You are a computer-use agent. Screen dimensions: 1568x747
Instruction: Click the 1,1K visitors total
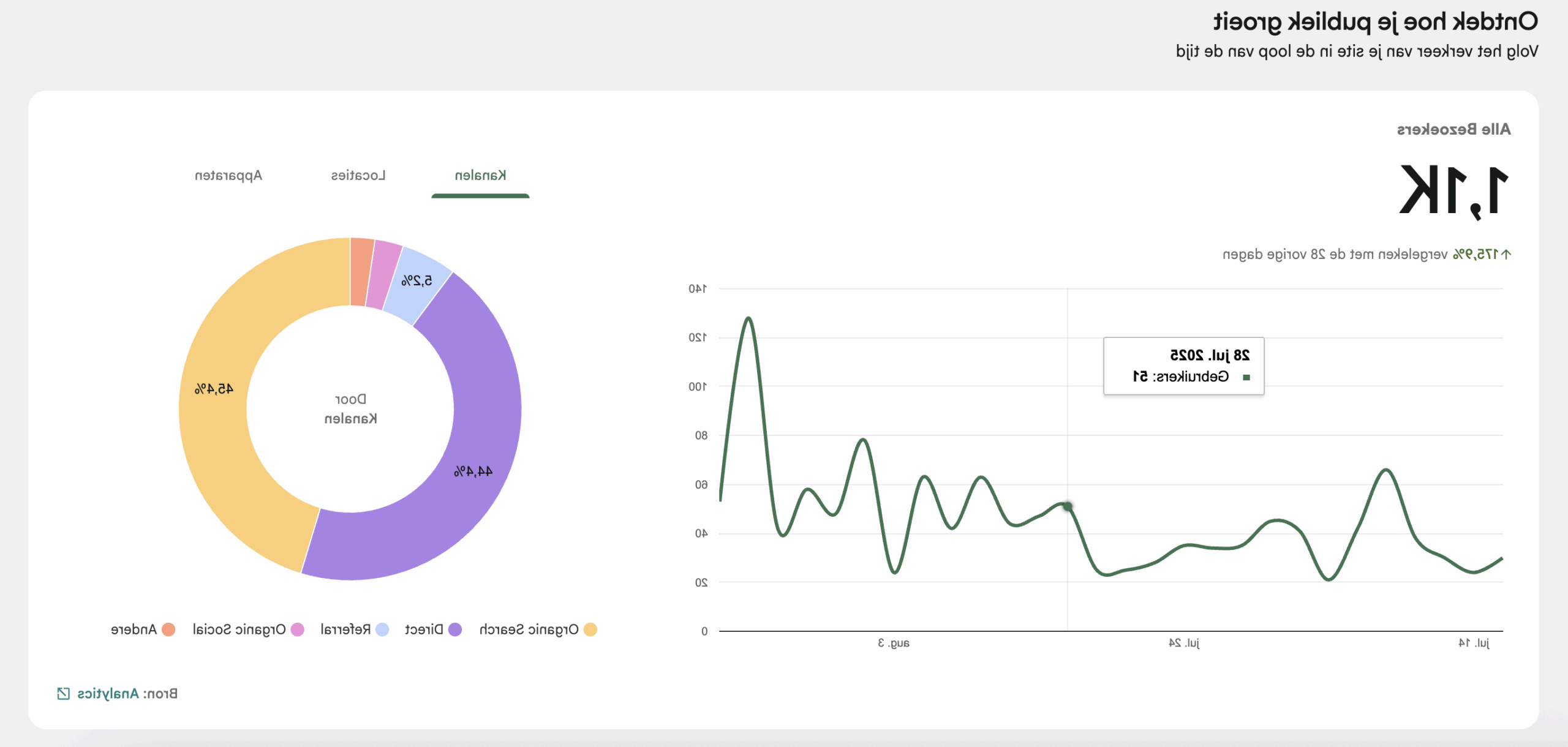pyautogui.click(x=1453, y=190)
